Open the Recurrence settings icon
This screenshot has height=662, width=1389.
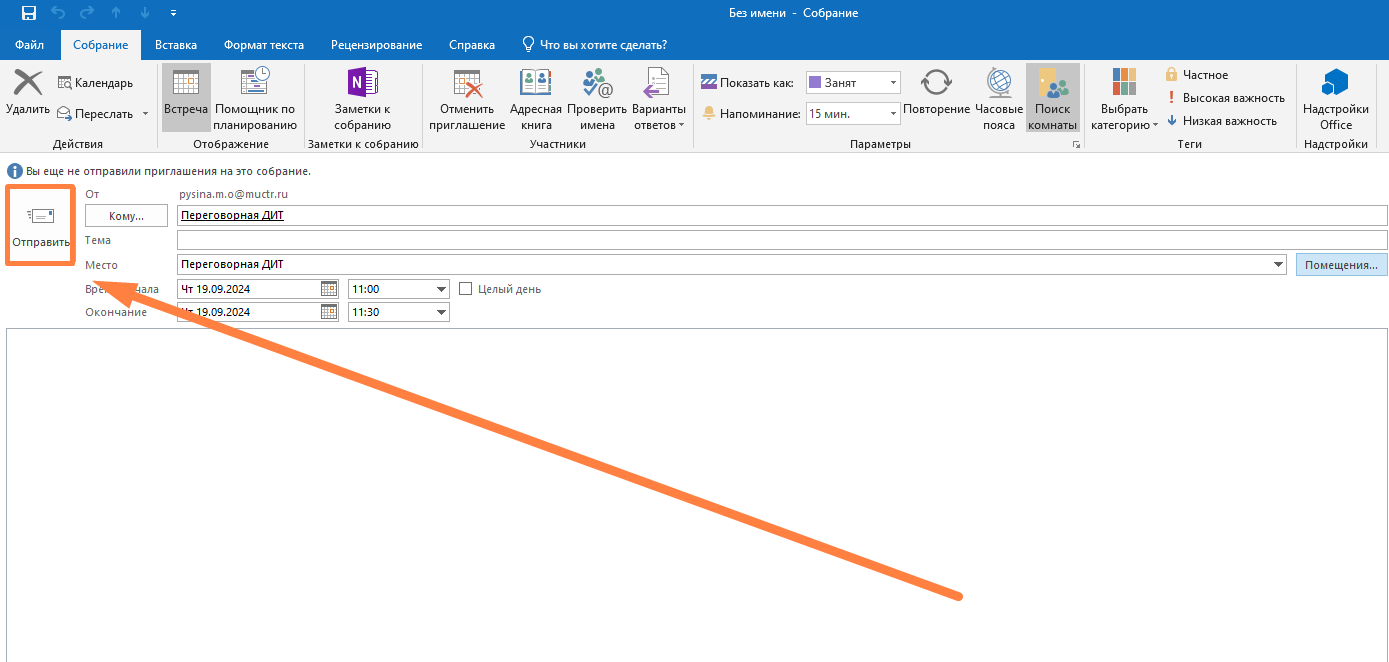(x=936, y=84)
